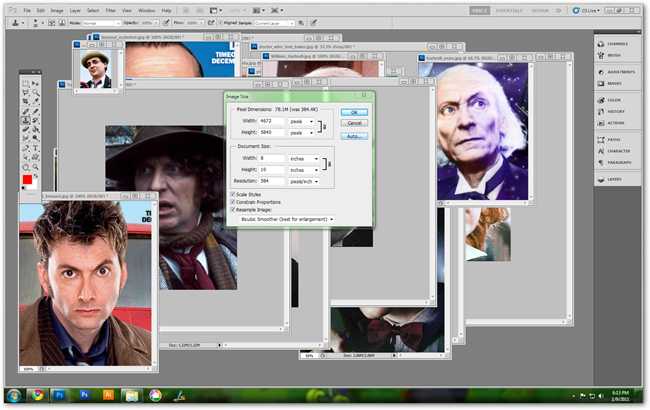Click Cancel in Image Size dialog
This screenshot has height=410, width=650.
coord(354,123)
